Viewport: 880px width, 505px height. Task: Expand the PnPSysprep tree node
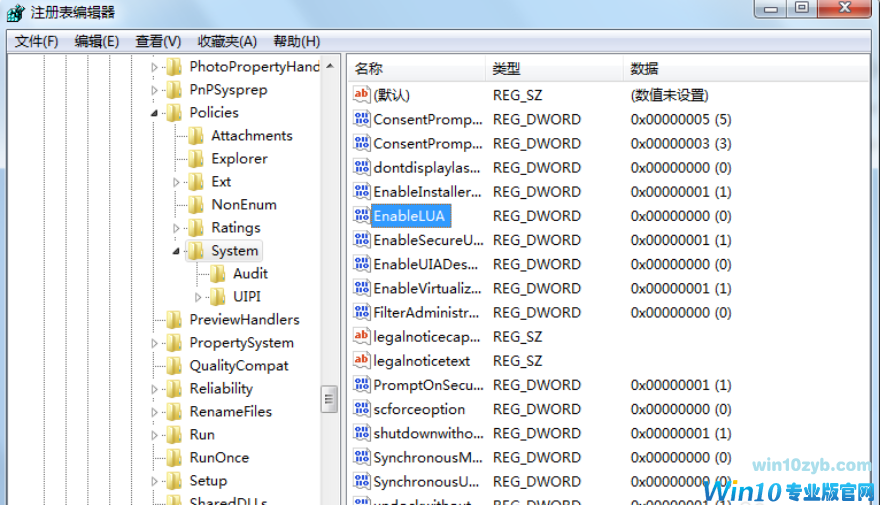pyautogui.click(x=154, y=90)
